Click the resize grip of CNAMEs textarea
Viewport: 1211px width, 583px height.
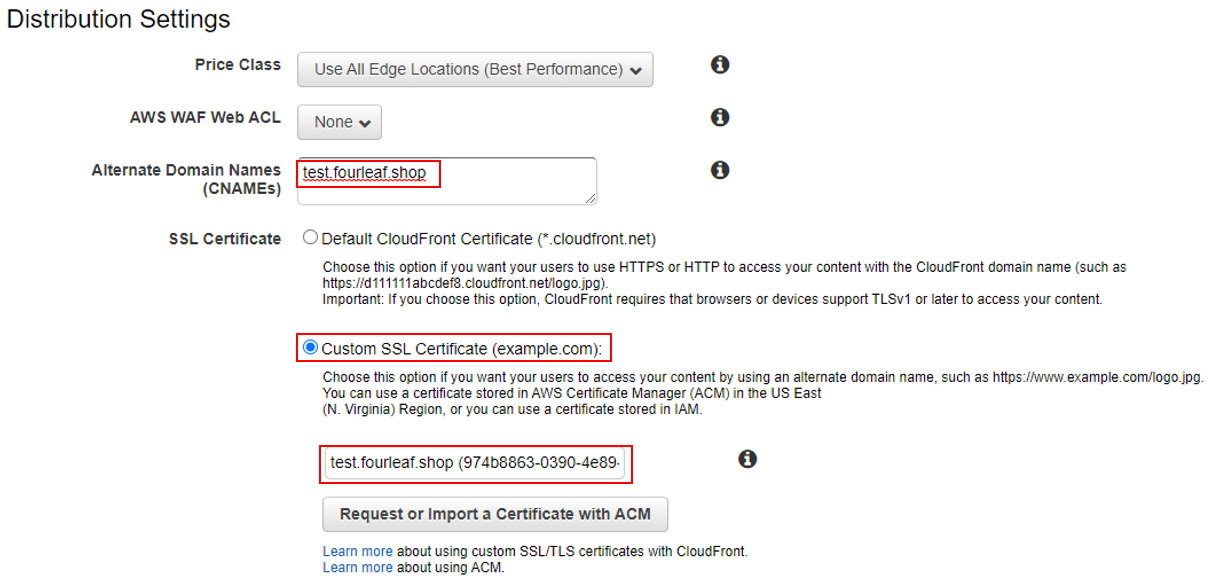(x=591, y=199)
